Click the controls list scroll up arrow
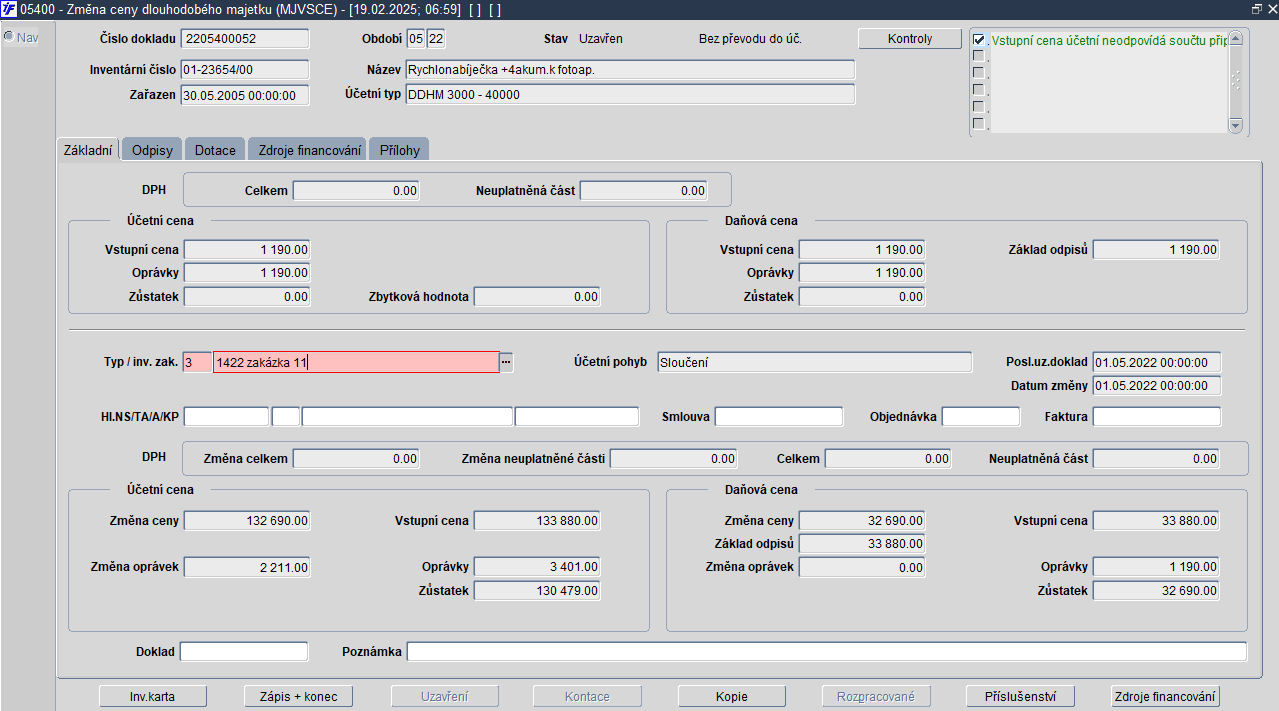 1234,37
